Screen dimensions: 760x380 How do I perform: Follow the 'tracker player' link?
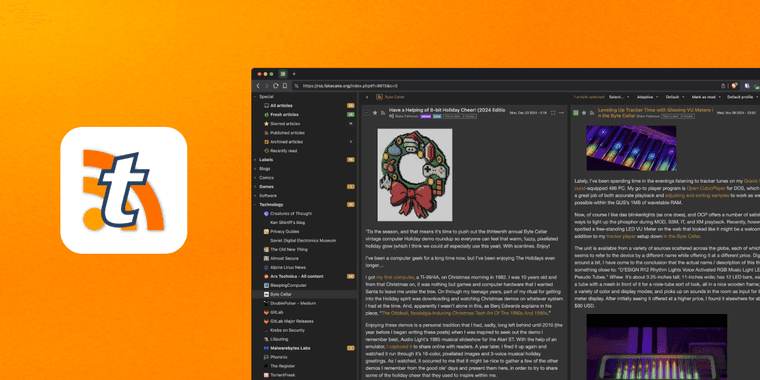[620, 236]
